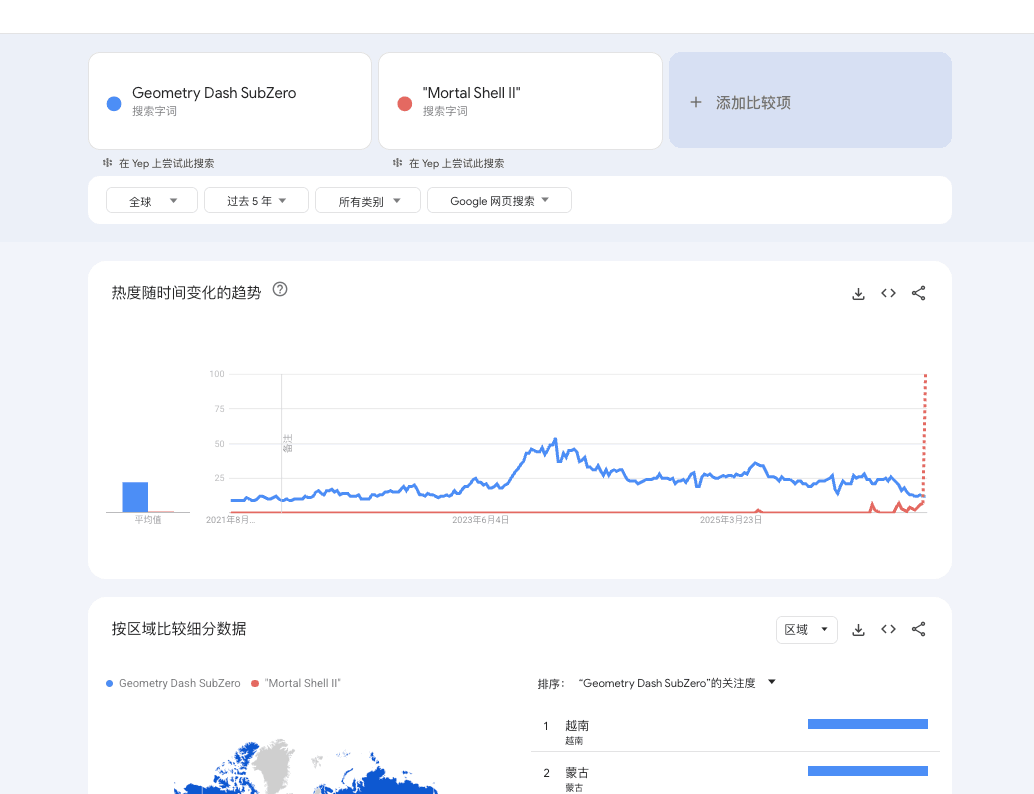Click blue dot beside Geometry Dash SubZero
This screenshot has height=794, width=1034.
click(114, 104)
